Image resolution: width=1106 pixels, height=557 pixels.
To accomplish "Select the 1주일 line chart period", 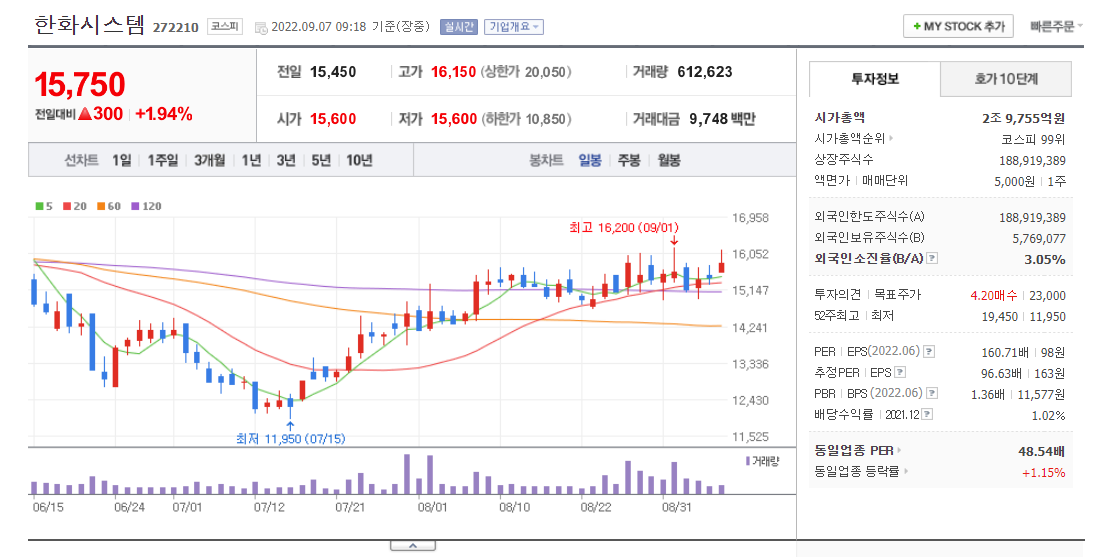I will point(163,161).
